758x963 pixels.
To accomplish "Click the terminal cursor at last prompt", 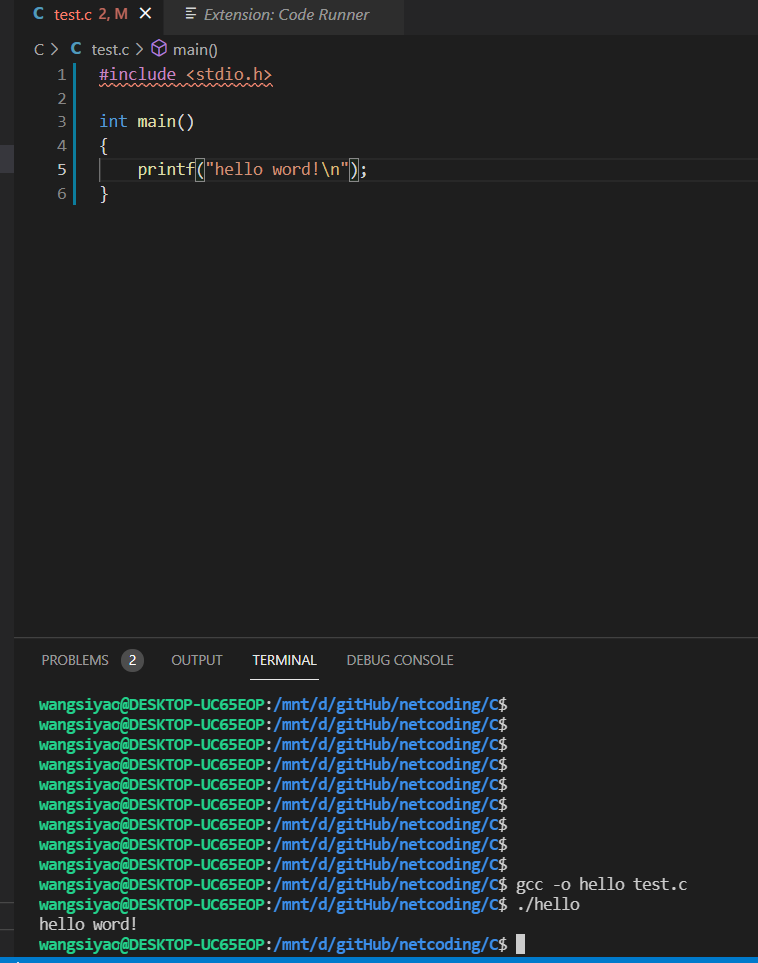I will click(x=520, y=944).
